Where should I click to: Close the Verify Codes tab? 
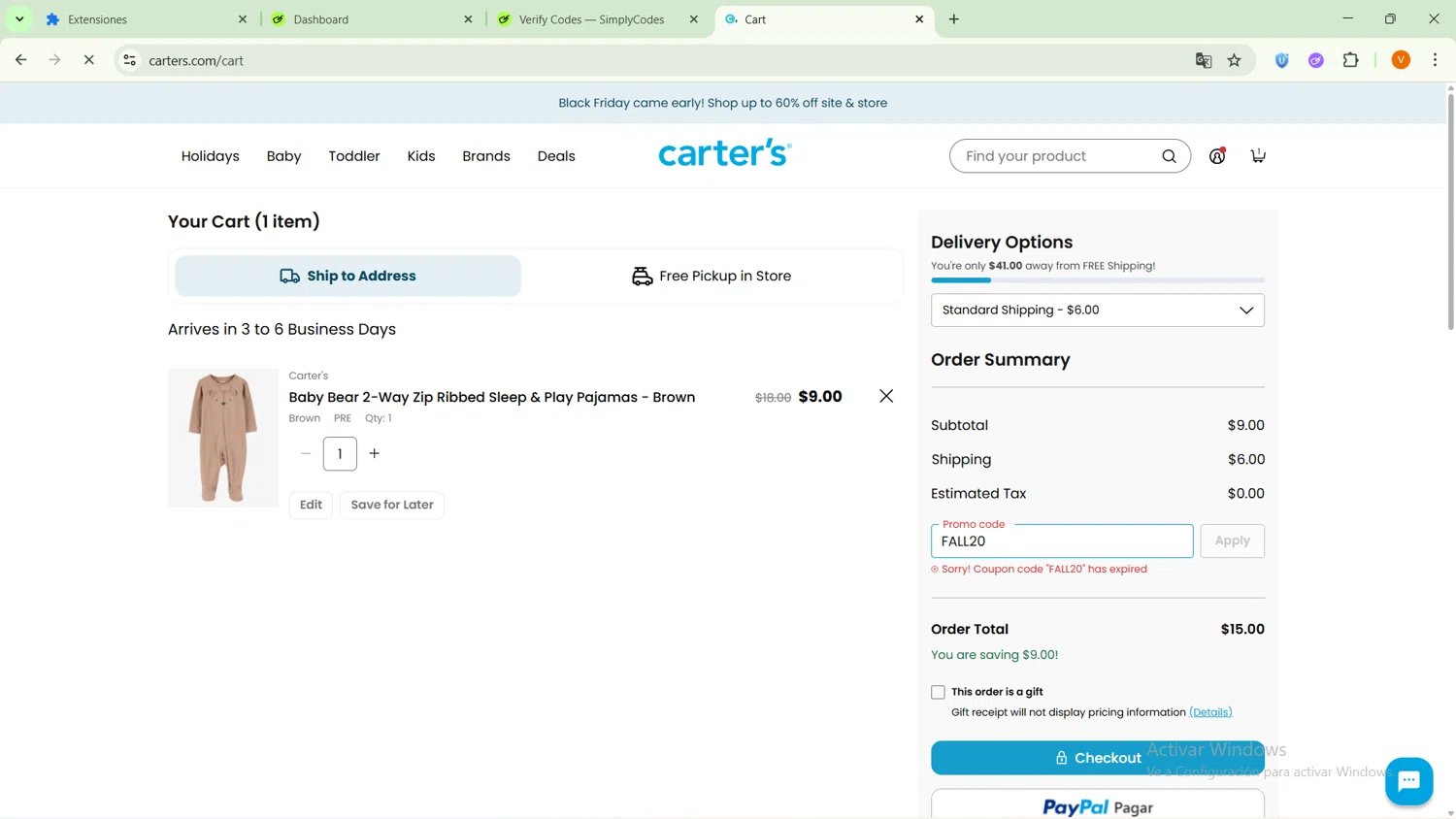[x=694, y=19]
